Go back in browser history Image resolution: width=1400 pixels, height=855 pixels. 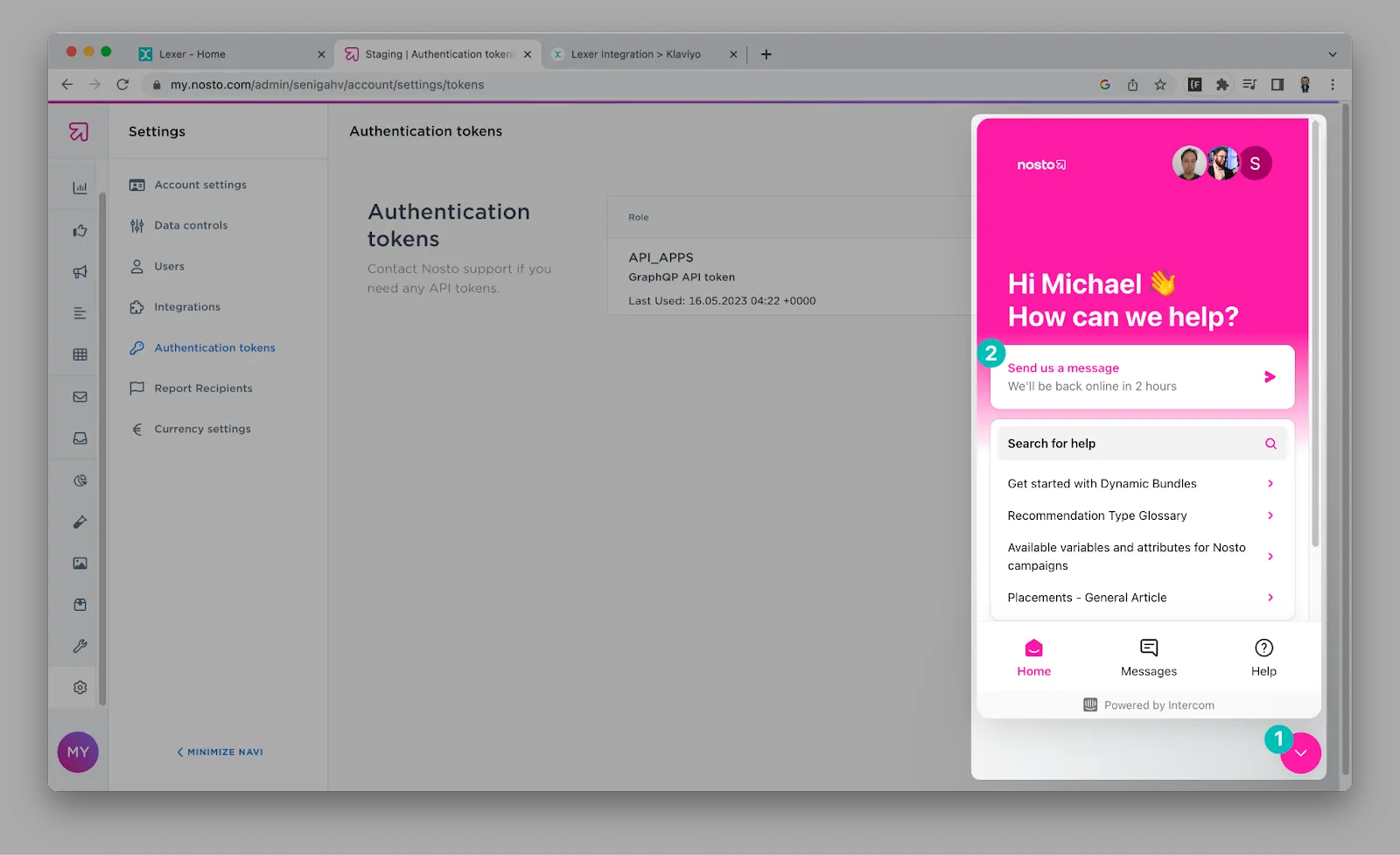(x=67, y=85)
